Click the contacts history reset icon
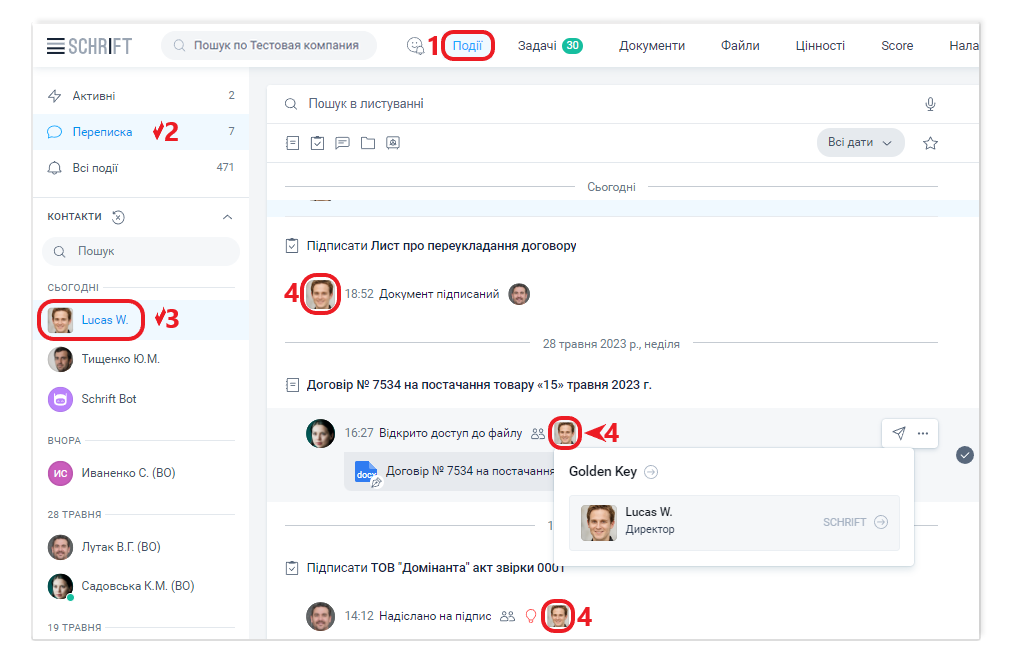The image size is (1011, 671). [118, 217]
